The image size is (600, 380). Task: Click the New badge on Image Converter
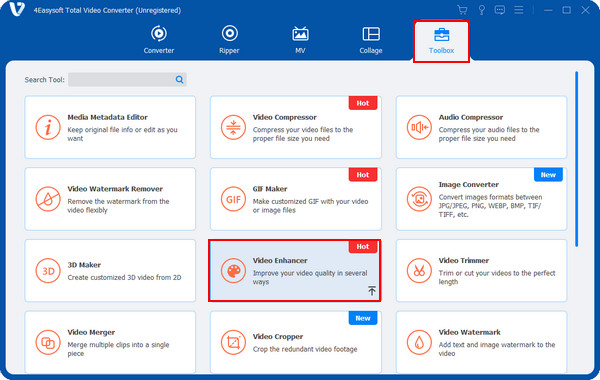(x=548, y=175)
